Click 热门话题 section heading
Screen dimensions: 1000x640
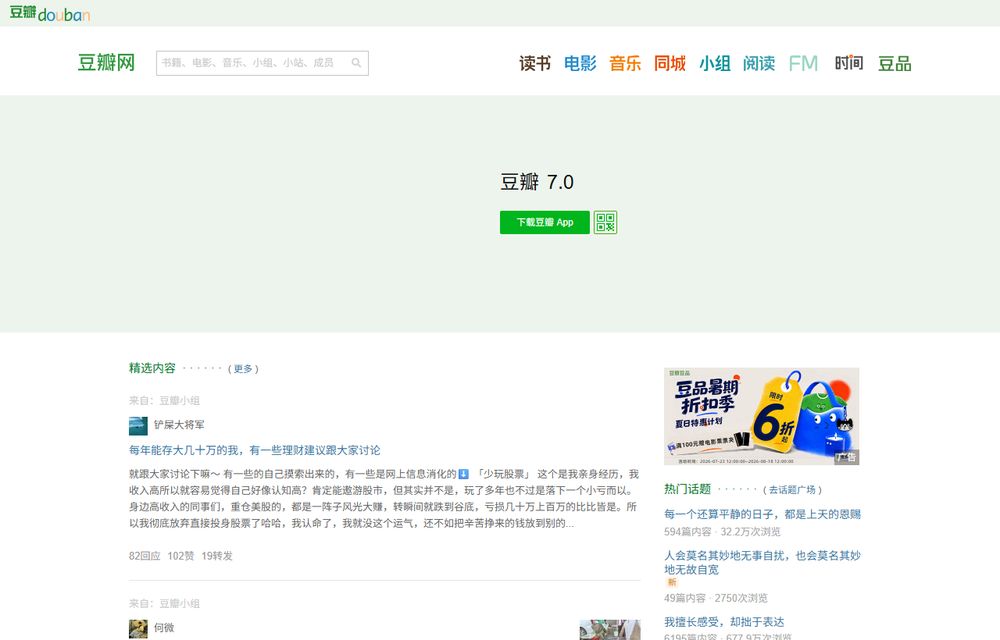(x=687, y=489)
